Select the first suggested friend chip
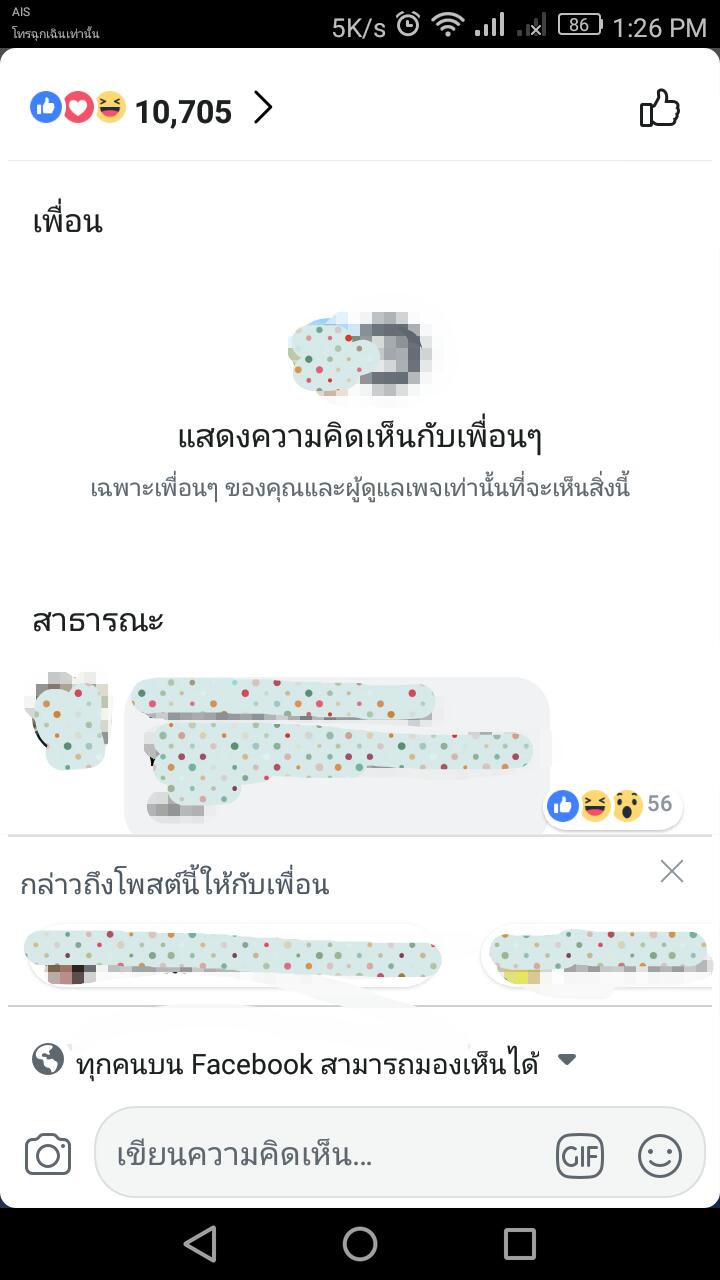This screenshot has width=720, height=1280. tap(234, 954)
